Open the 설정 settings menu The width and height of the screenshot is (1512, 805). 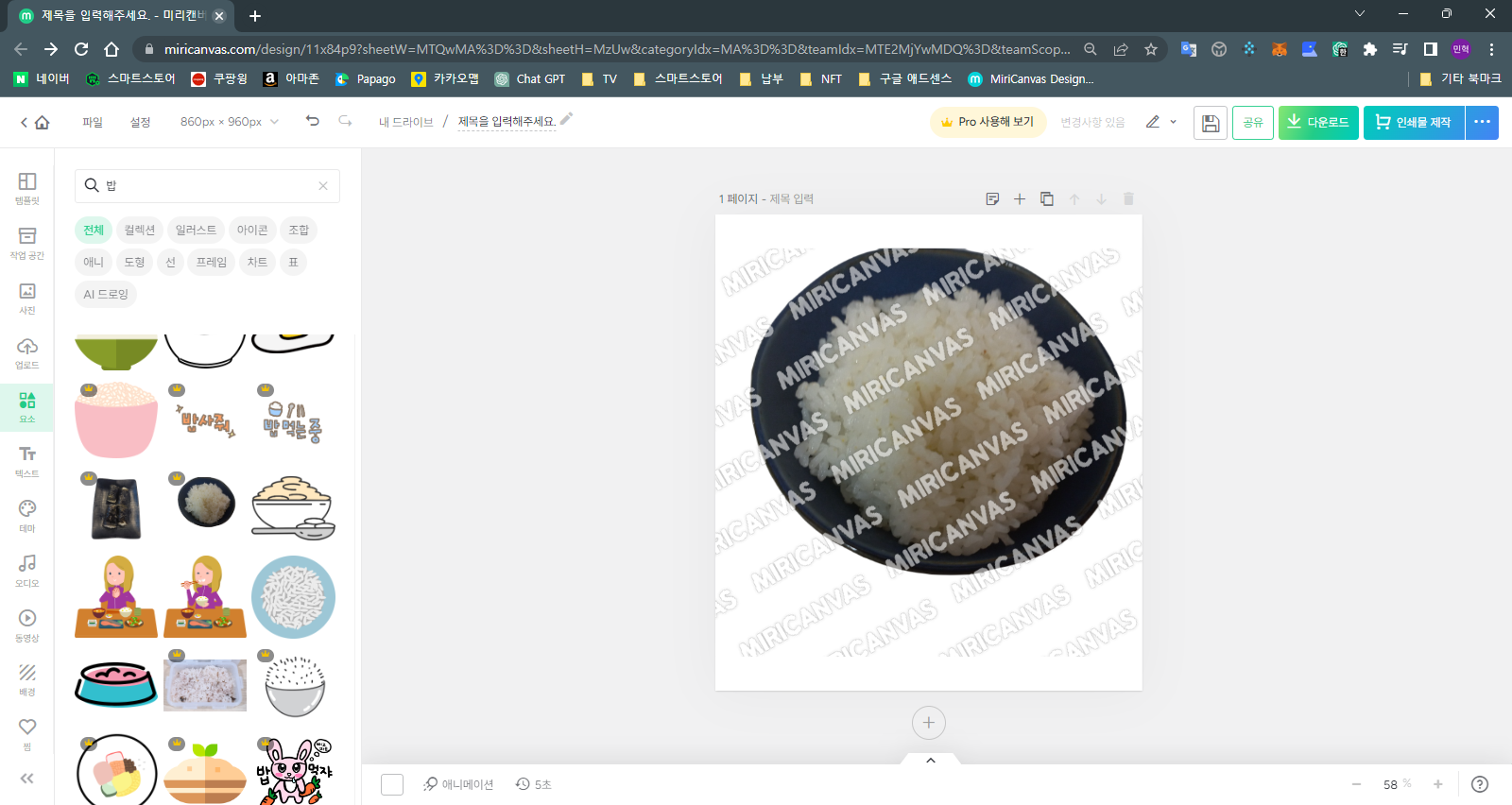coord(141,122)
